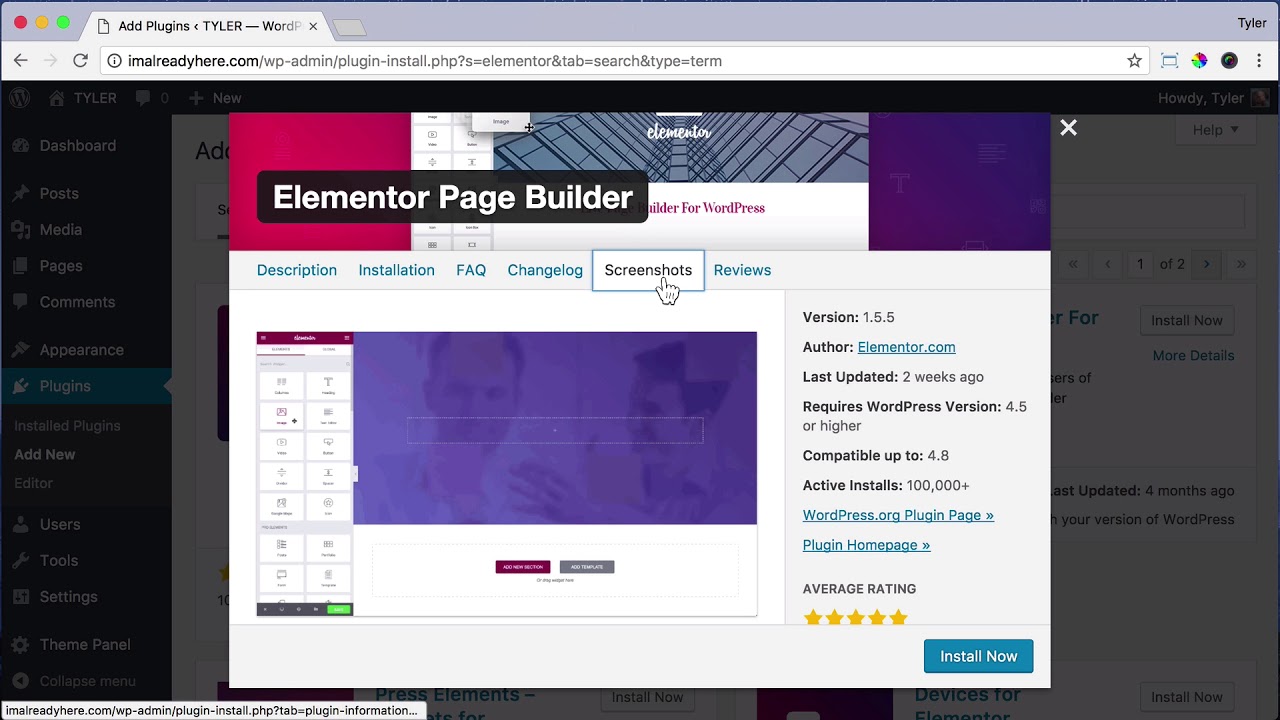Open Users in sidebar
Image resolution: width=1280 pixels, height=720 pixels.
(x=60, y=524)
